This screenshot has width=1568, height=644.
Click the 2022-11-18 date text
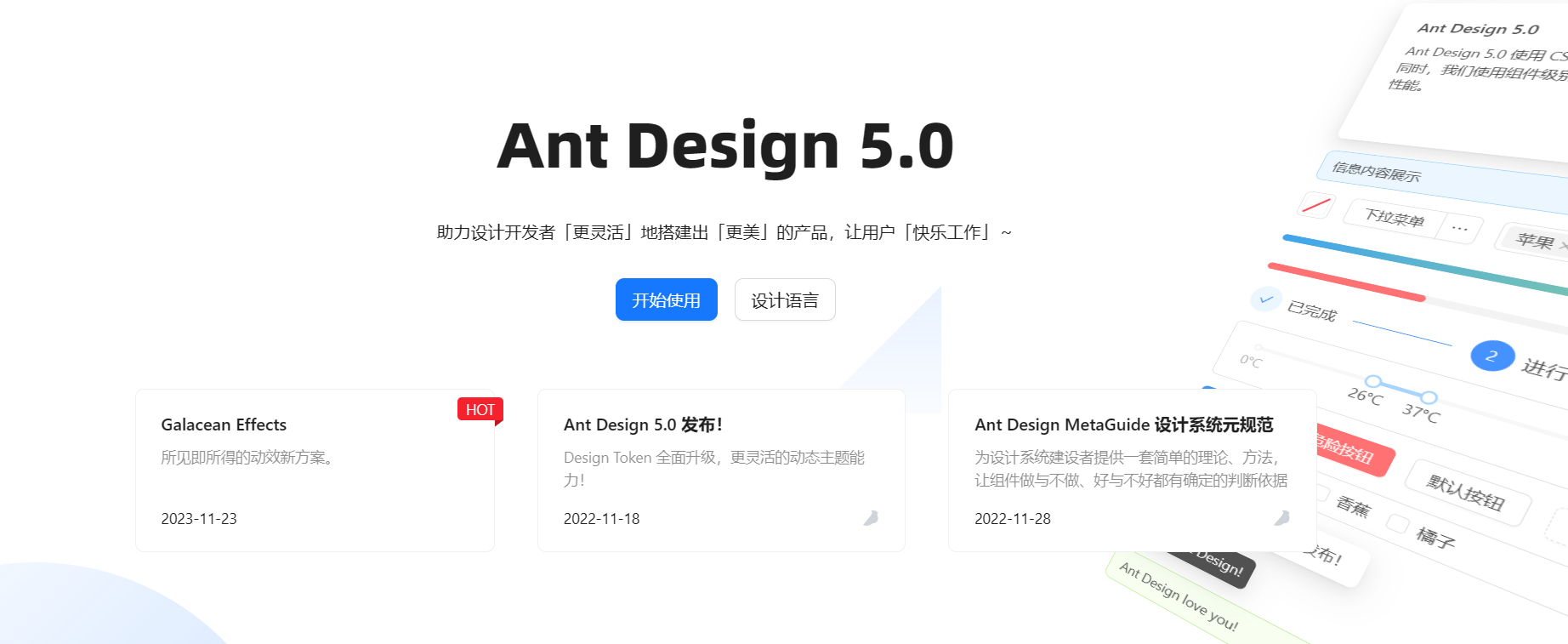click(x=601, y=519)
